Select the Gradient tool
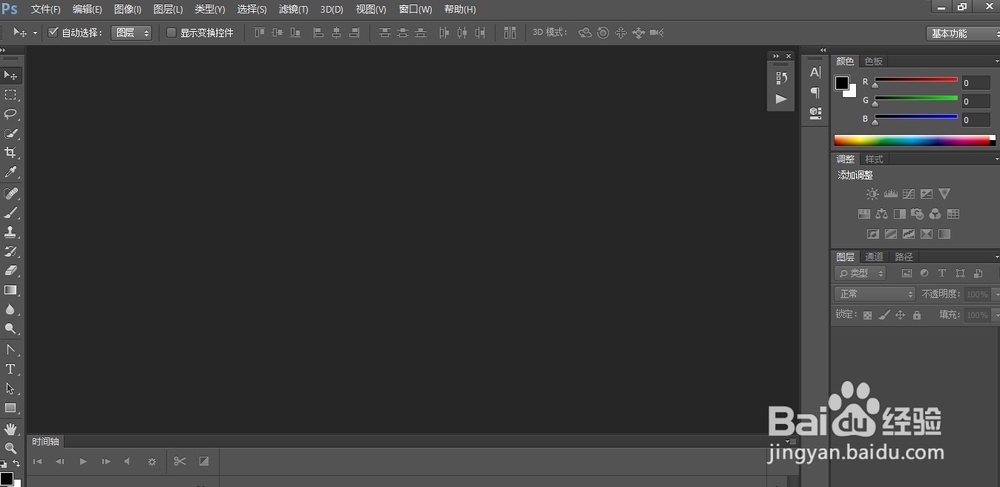 tap(10, 290)
